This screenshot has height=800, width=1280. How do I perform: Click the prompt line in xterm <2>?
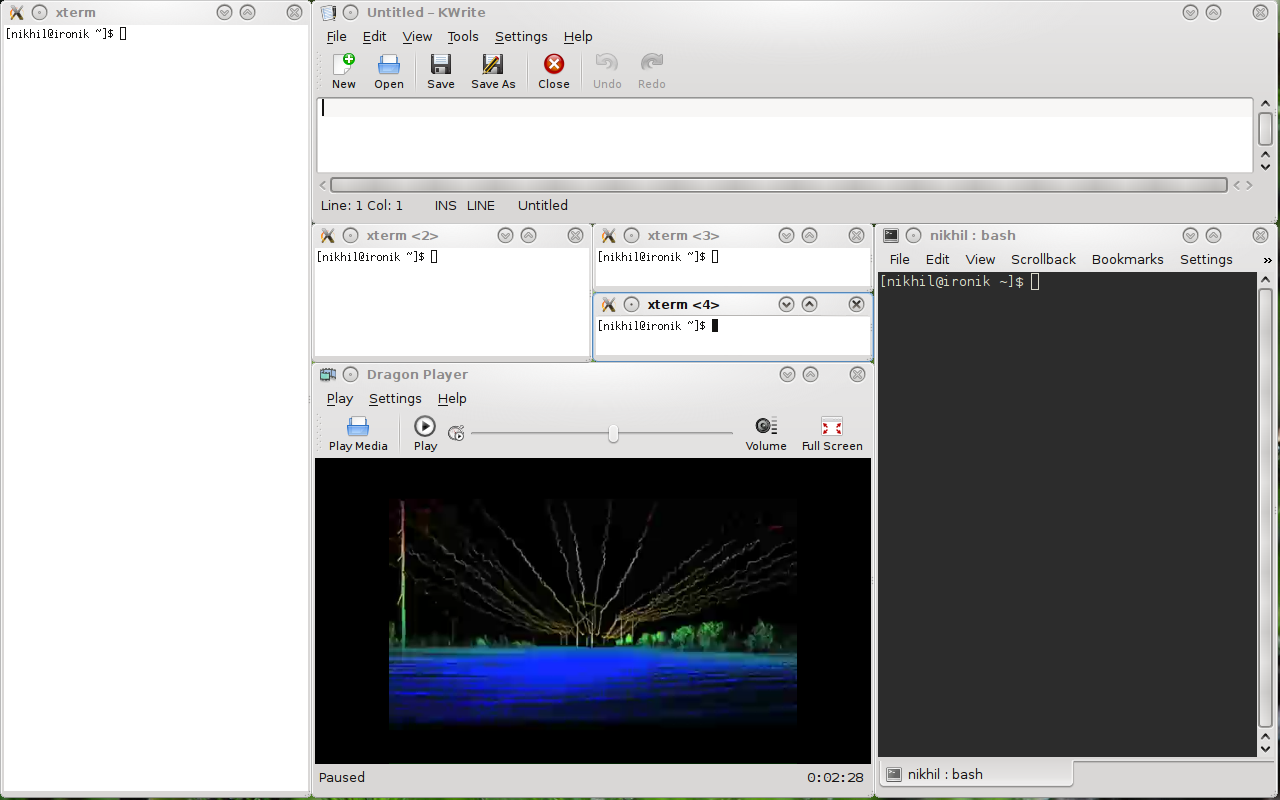[377, 257]
